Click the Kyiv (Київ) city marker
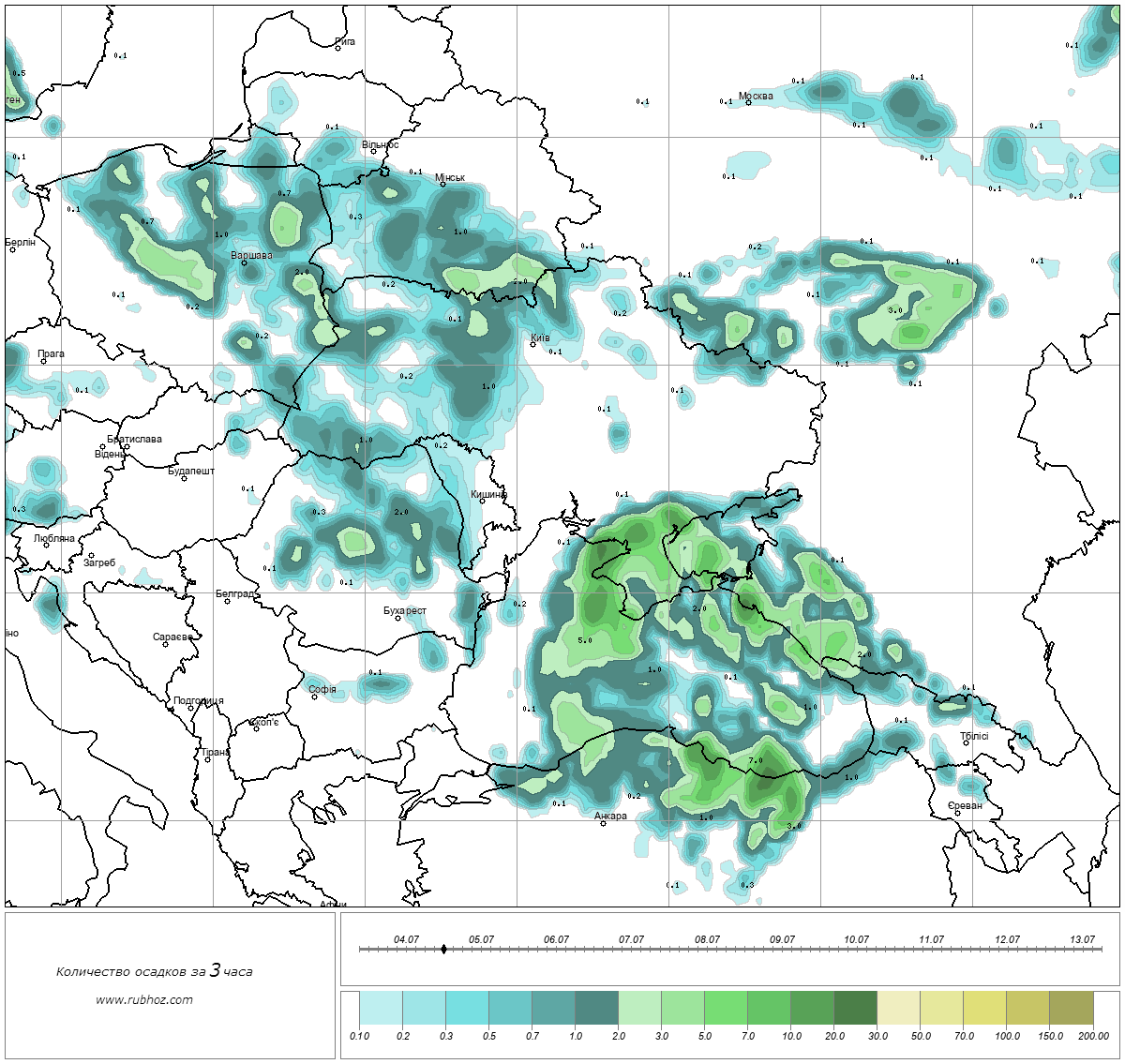 coord(532,344)
